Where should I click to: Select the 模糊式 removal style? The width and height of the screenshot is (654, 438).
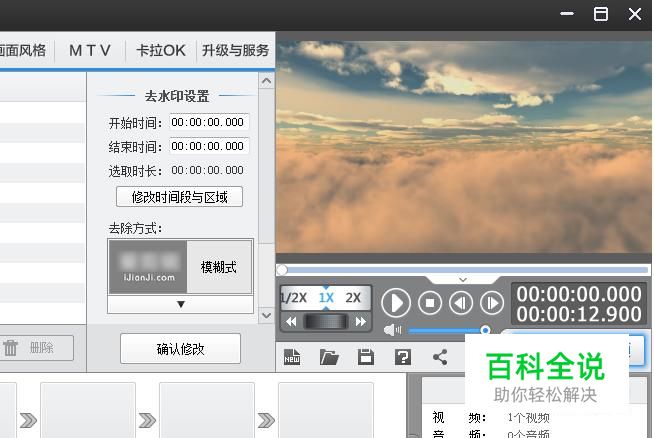(x=181, y=267)
